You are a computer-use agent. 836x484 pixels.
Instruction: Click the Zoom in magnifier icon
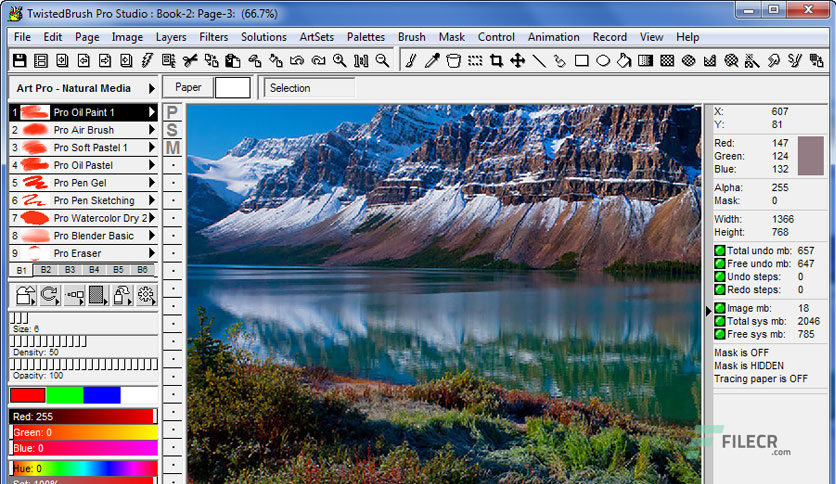(x=340, y=61)
